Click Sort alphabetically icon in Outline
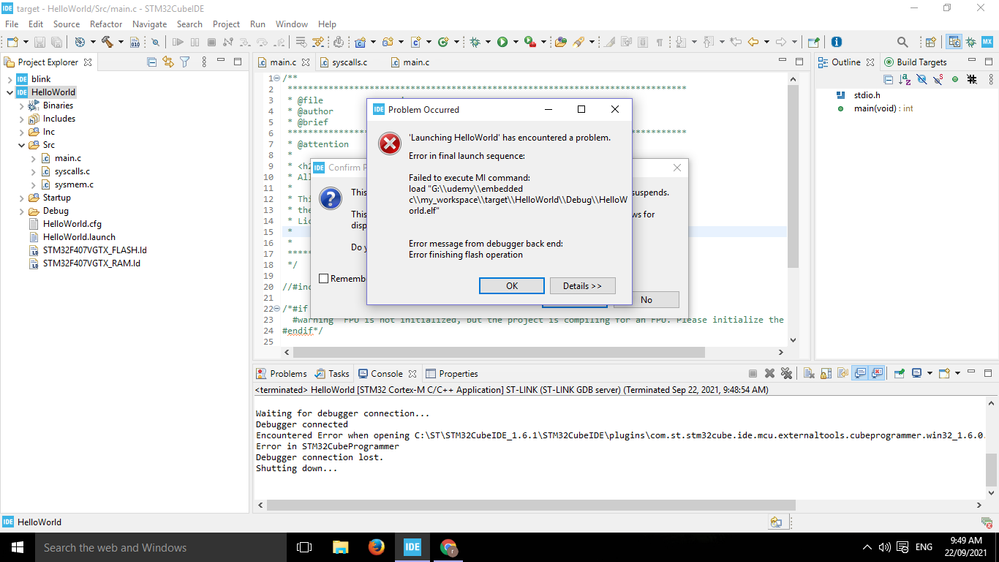999x562 pixels. pyautogui.click(x=905, y=79)
